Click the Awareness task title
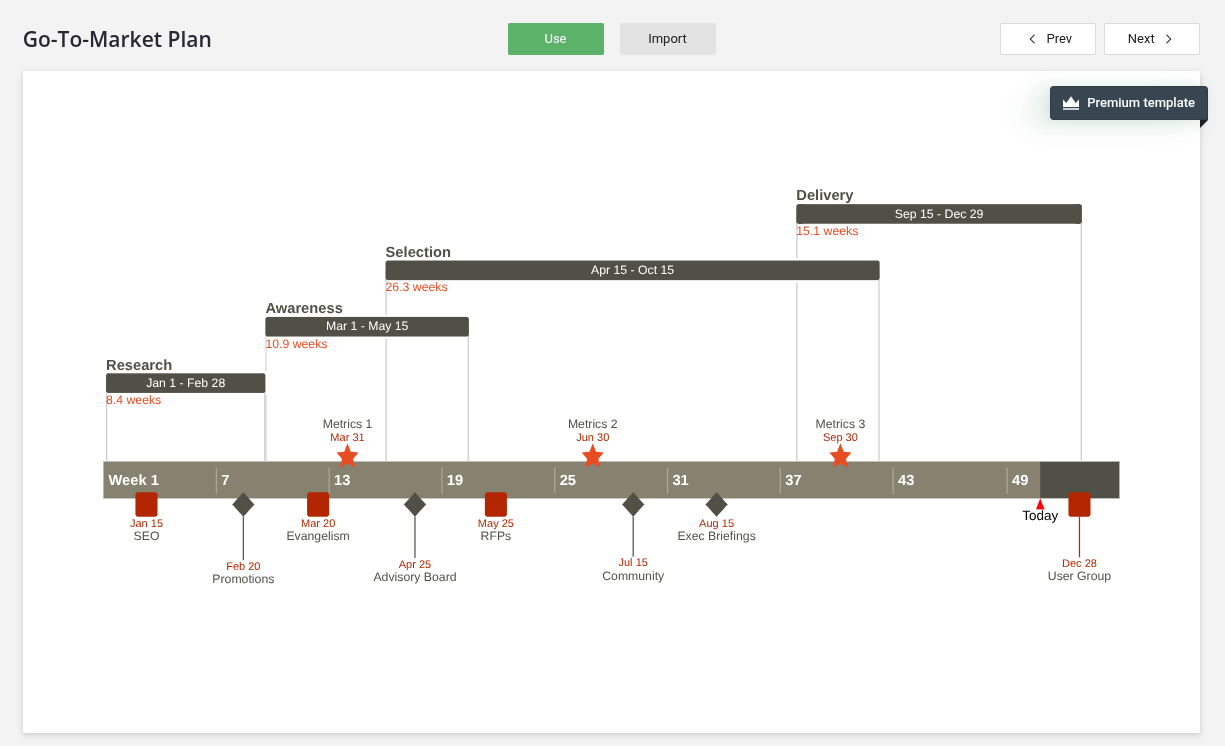 pos(304,308)
